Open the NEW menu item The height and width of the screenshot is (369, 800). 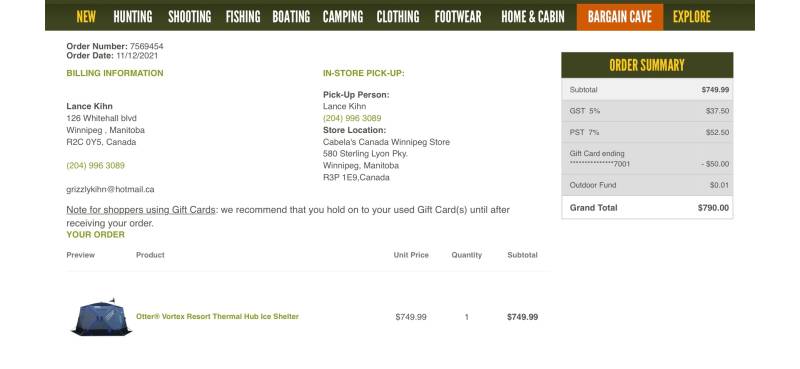[86, 17]
